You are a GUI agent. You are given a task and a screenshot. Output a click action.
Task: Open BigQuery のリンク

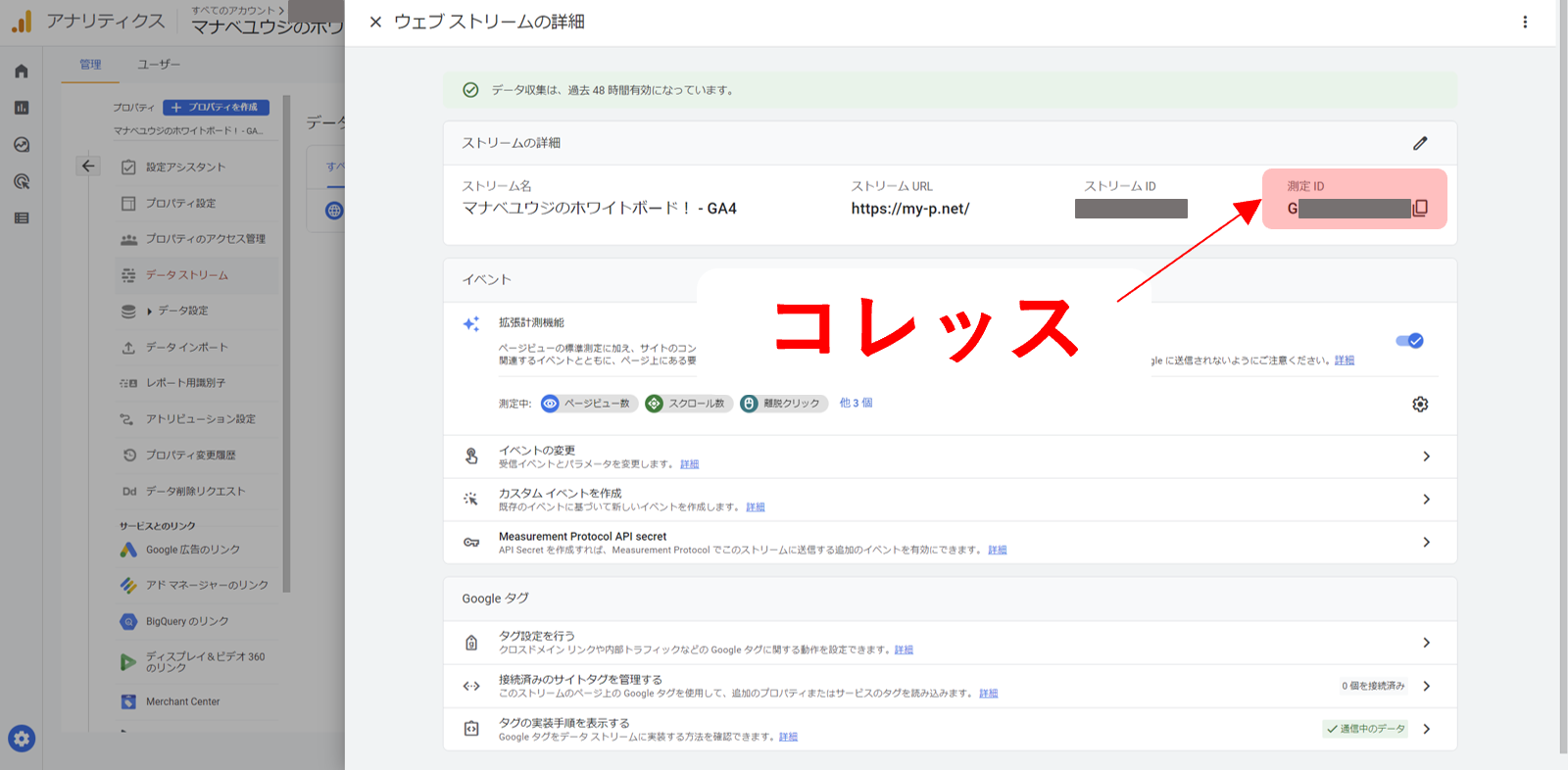tap(198, 622)
